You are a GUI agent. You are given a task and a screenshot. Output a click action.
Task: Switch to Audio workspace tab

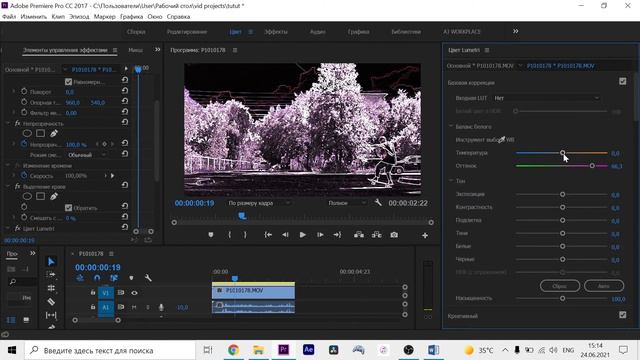click(318, 31)
